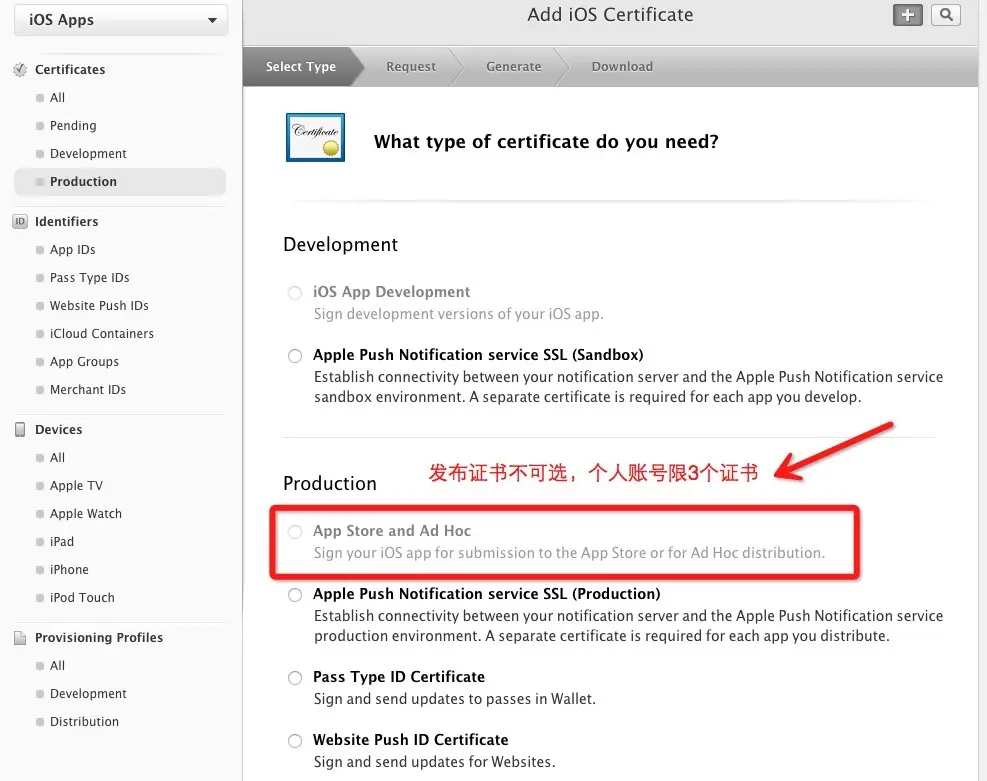Open iPhone devices
The height and width of the screenshot is (781, 987).
coord(69,570)
